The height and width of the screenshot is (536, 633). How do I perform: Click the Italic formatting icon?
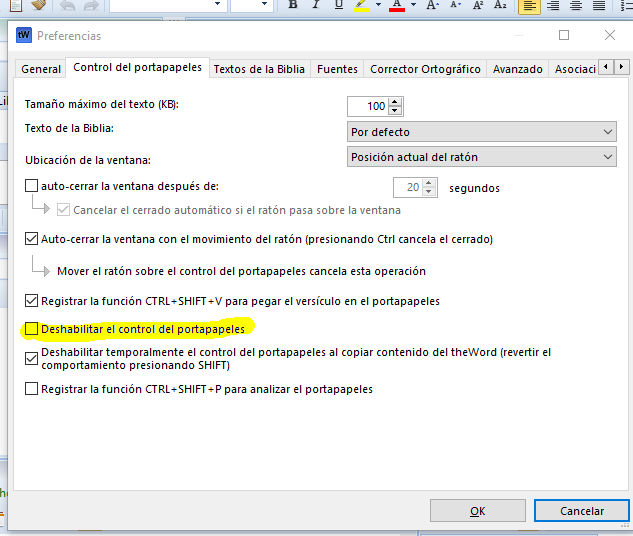click(x=316, y=5)
